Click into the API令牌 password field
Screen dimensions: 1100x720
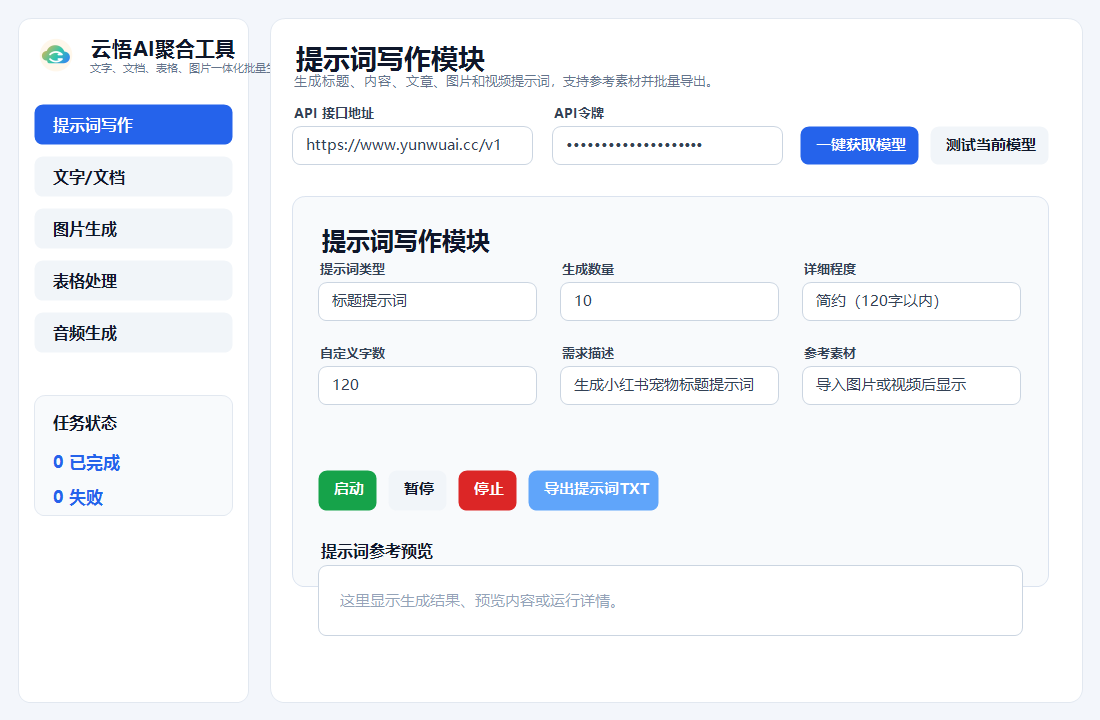tap(667, 145)
